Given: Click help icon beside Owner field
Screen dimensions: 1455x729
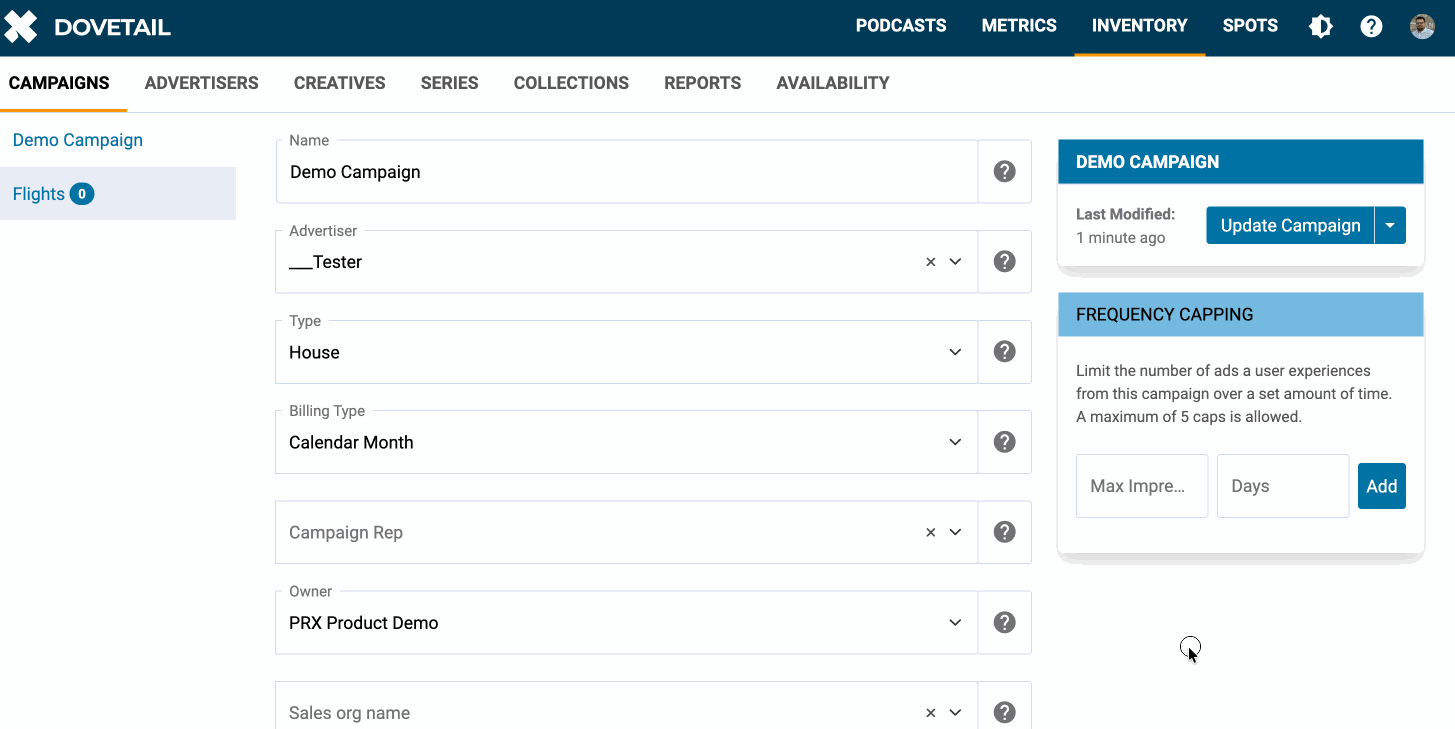Looking at the screenshot, I should click(x=1004, y=622).
